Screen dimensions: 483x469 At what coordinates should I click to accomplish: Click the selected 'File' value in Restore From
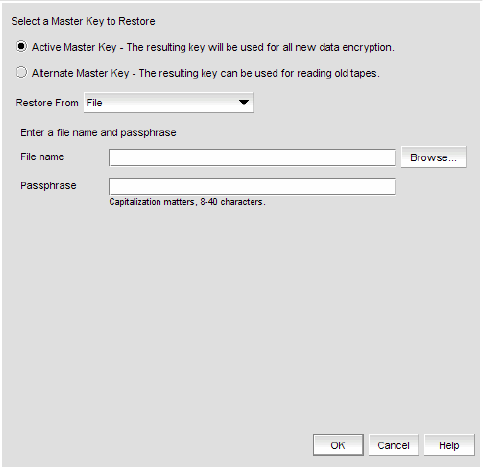pos(94,103)
